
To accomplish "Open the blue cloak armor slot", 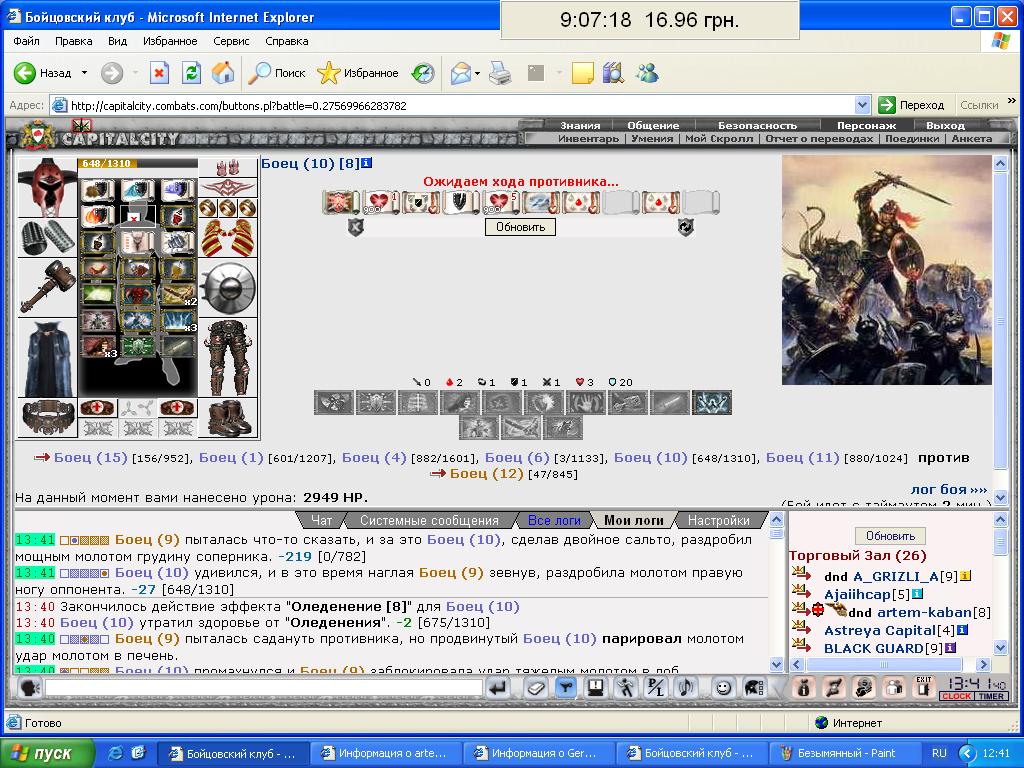I will tap(47, 358).
